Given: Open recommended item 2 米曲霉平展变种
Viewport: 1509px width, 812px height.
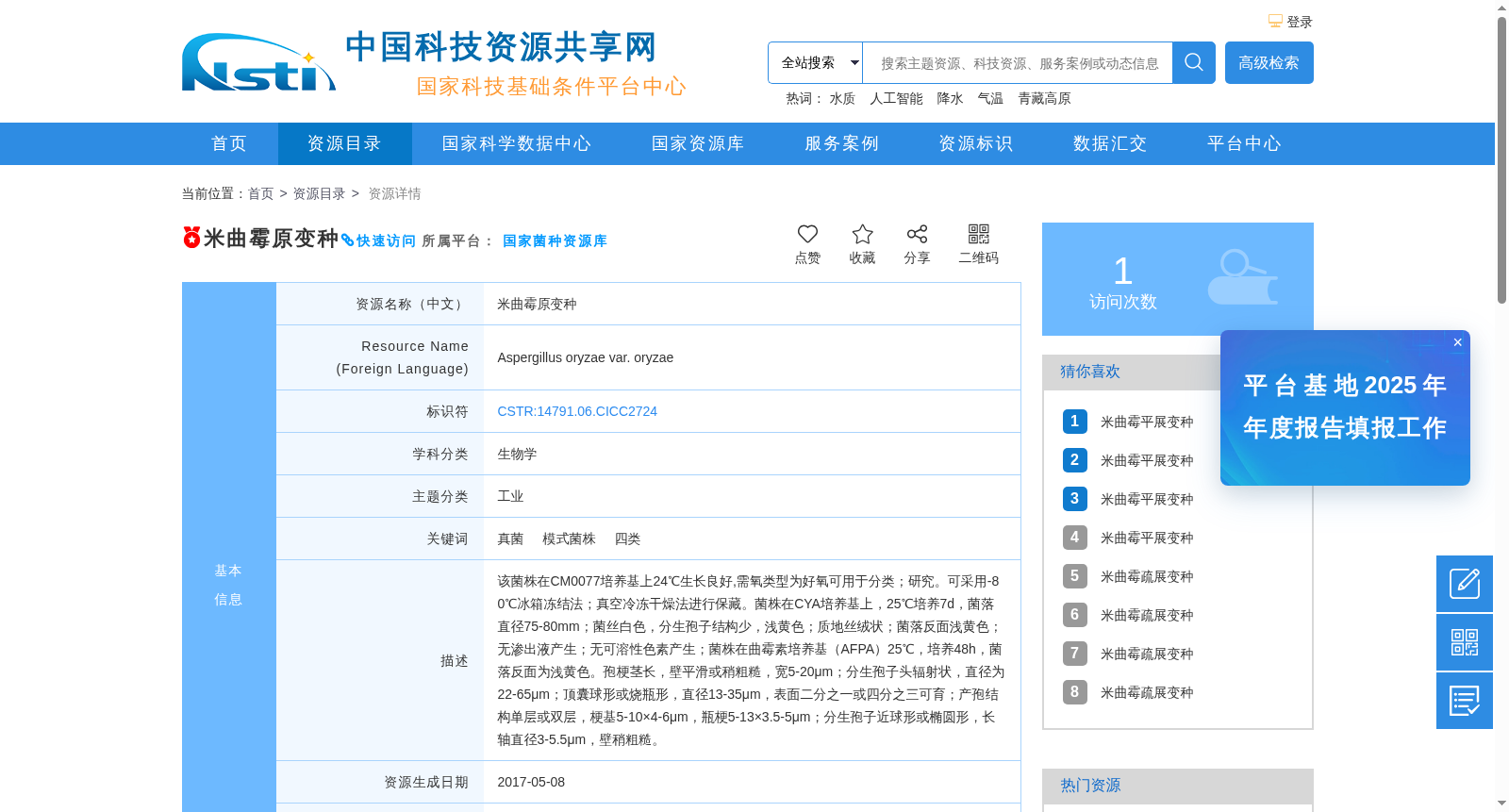Looking at the screenshot, I should click(1147, 460).
